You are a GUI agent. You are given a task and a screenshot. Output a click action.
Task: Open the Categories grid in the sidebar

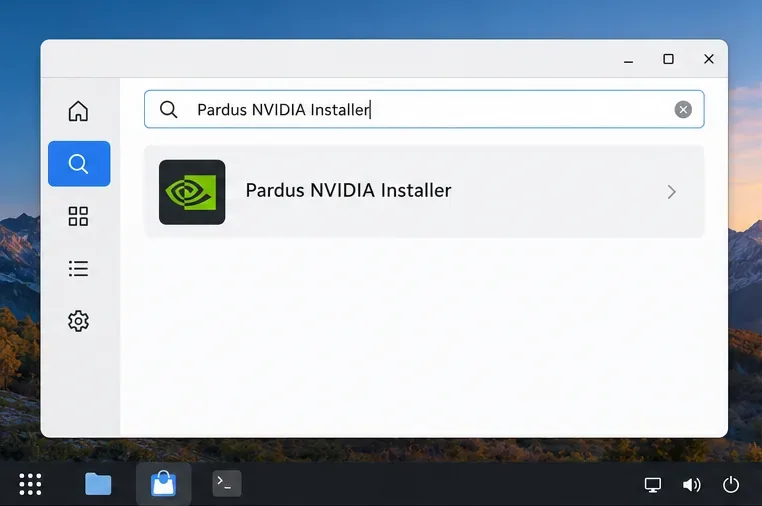[78, 216]
